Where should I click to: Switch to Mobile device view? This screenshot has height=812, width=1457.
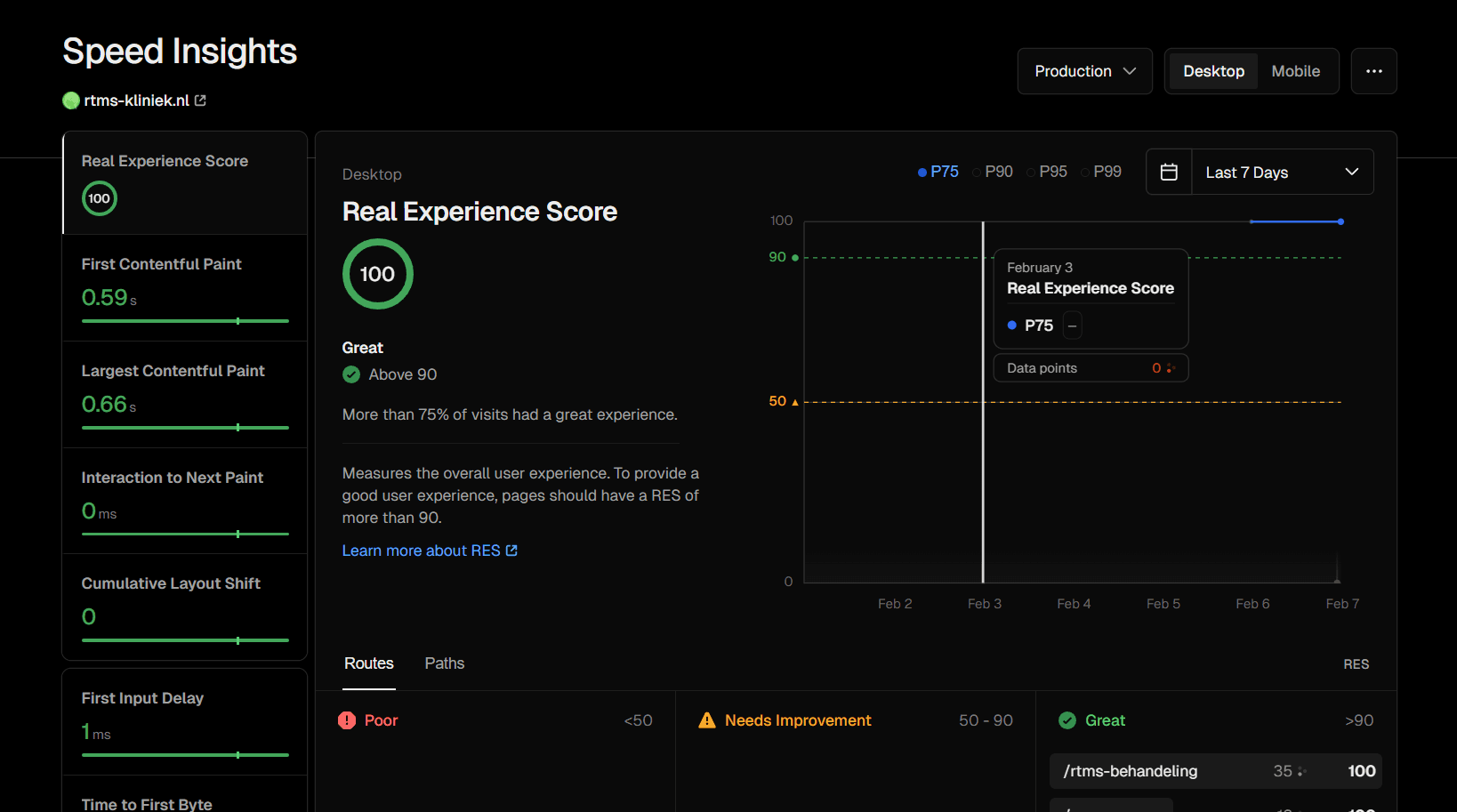tap(1295, 71)
